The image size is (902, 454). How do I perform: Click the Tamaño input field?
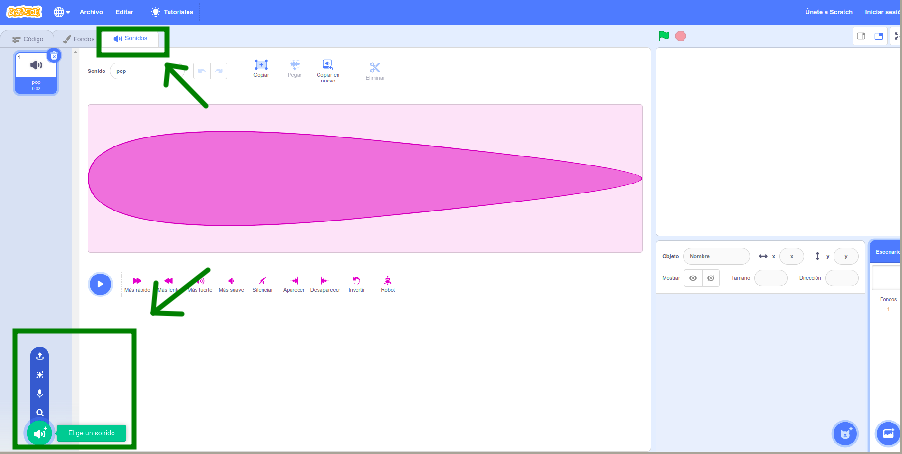[x=771, y=278]
